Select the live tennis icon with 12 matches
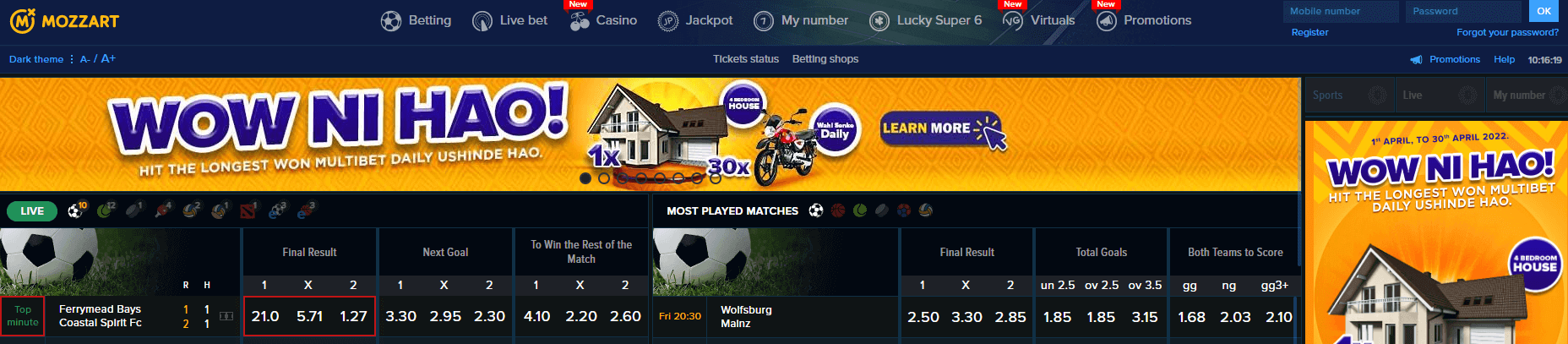1568x344 pixels. point(106,210)
